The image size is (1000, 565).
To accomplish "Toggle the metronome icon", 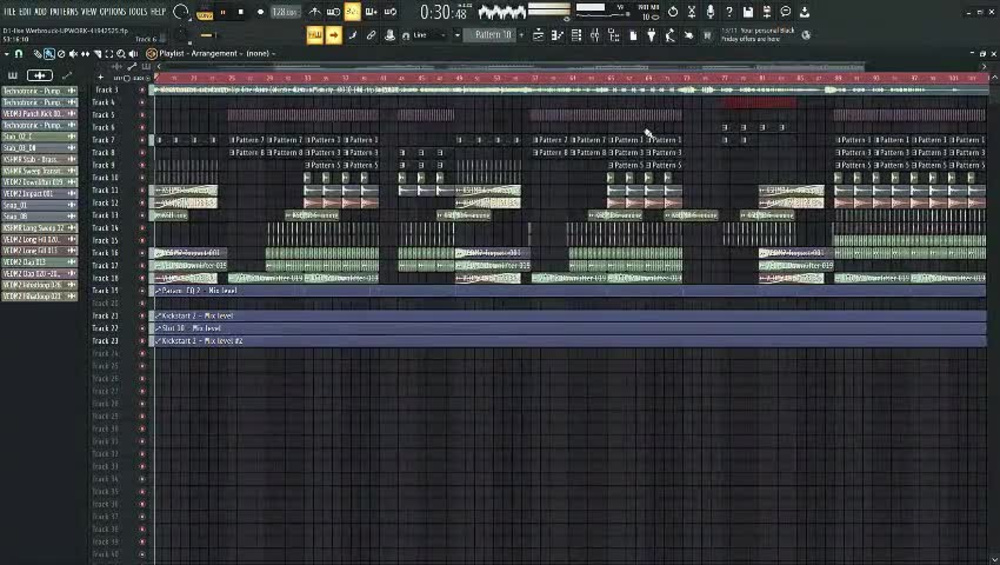I will (x=315, y=11).
